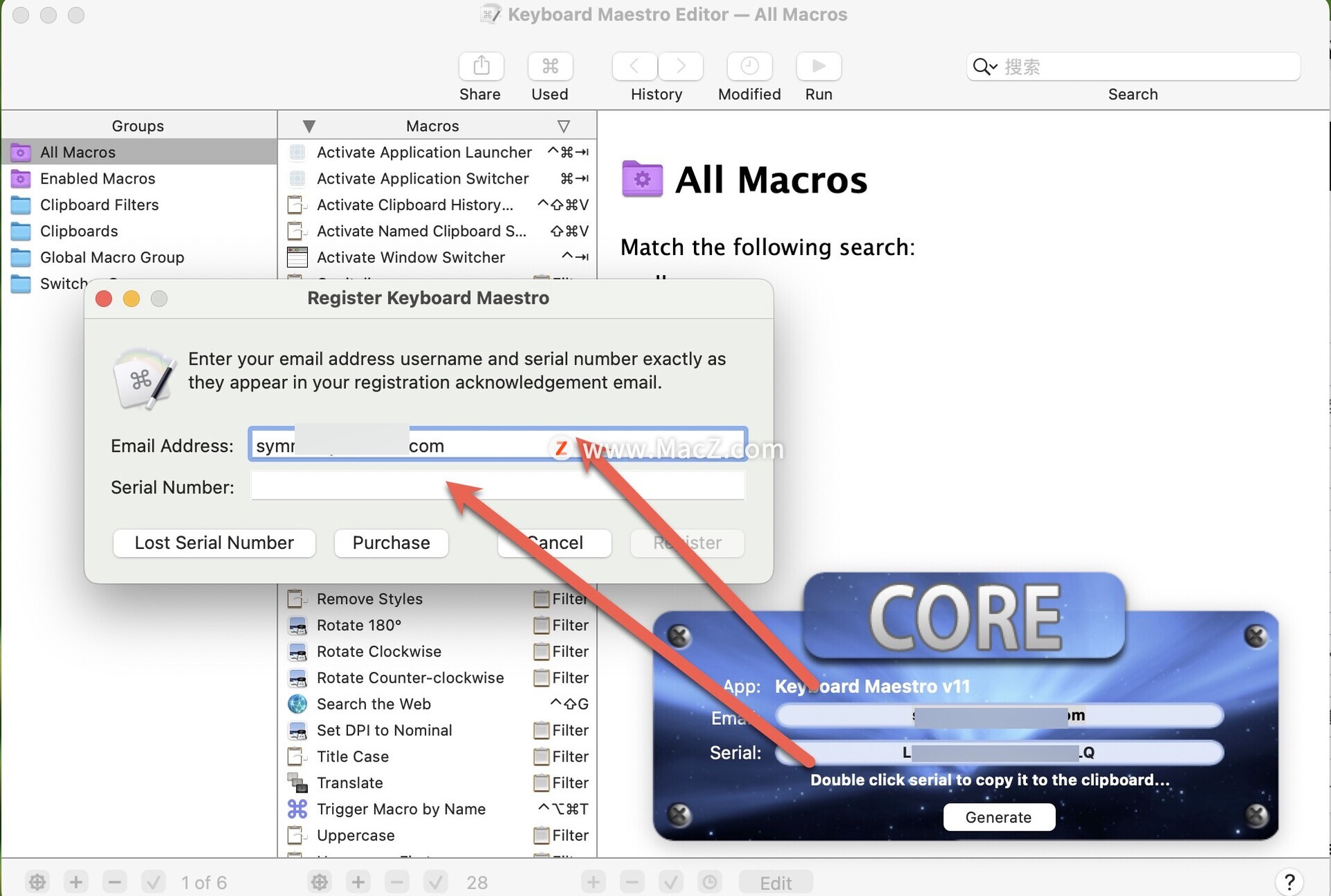1331x896 pixels.
Task: Toggle enable checkmark for the action
Action: pos(671,882)
